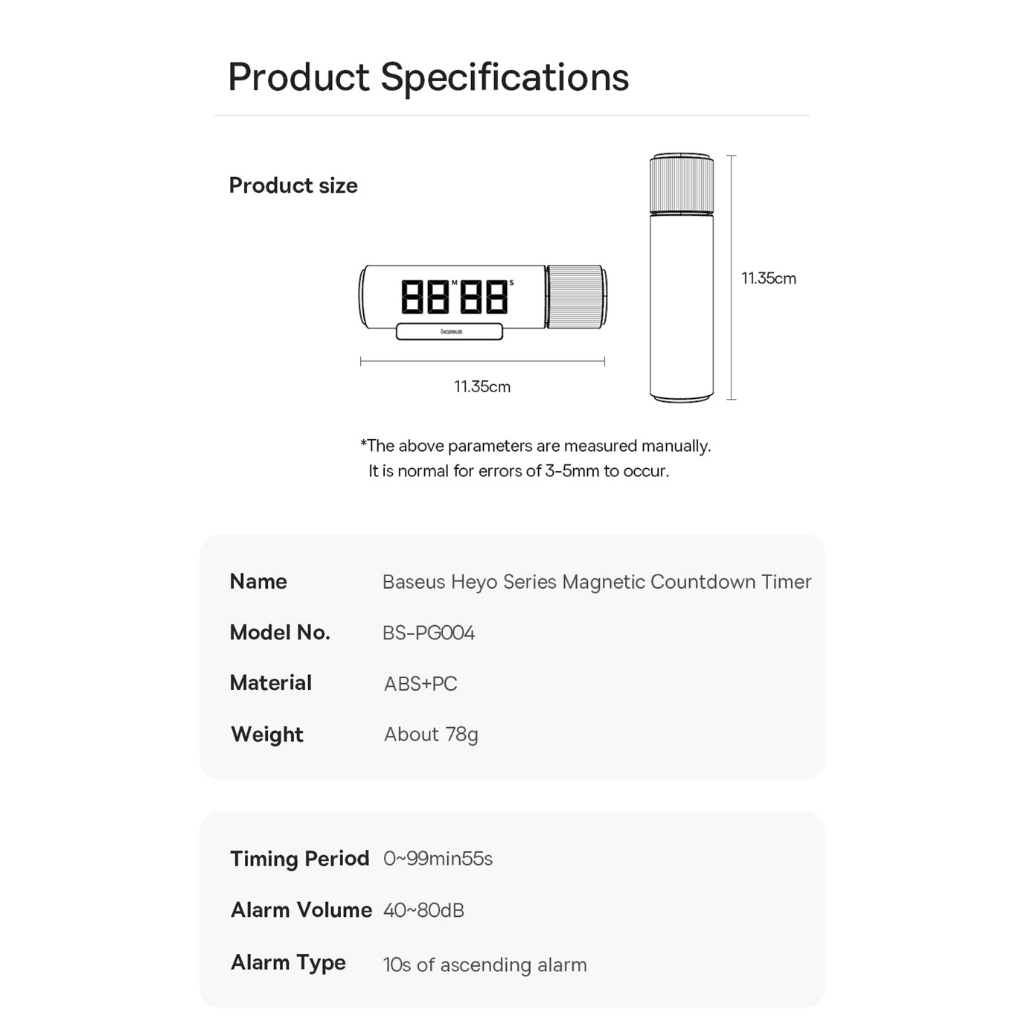
Task: Click the Name field label
Action: coord(258,581)
